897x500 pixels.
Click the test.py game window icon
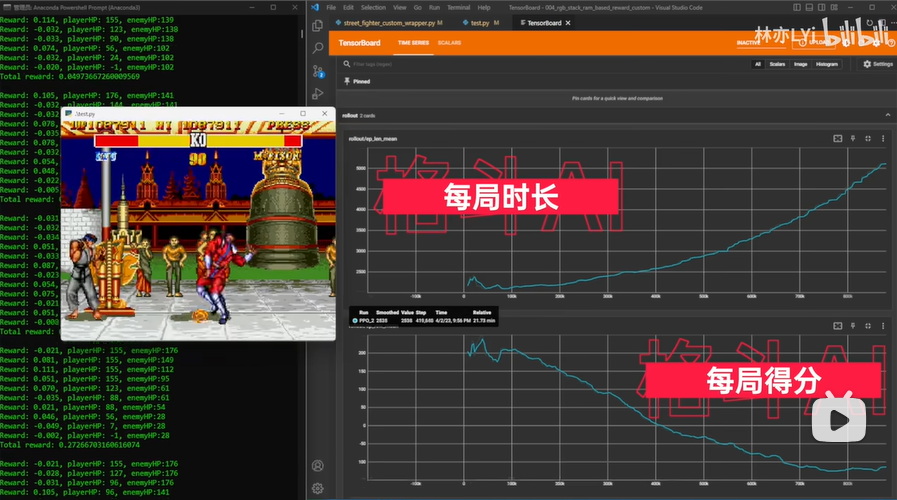(69, 113)
